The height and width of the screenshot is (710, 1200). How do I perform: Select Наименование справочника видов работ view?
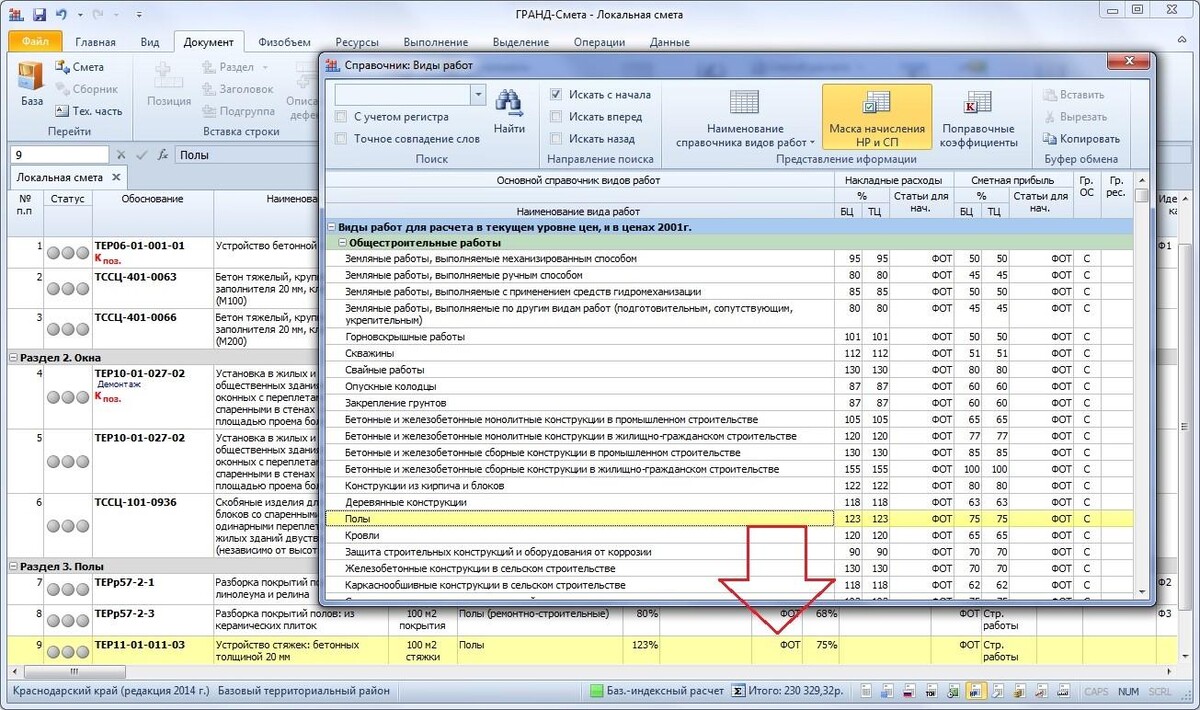744,119
